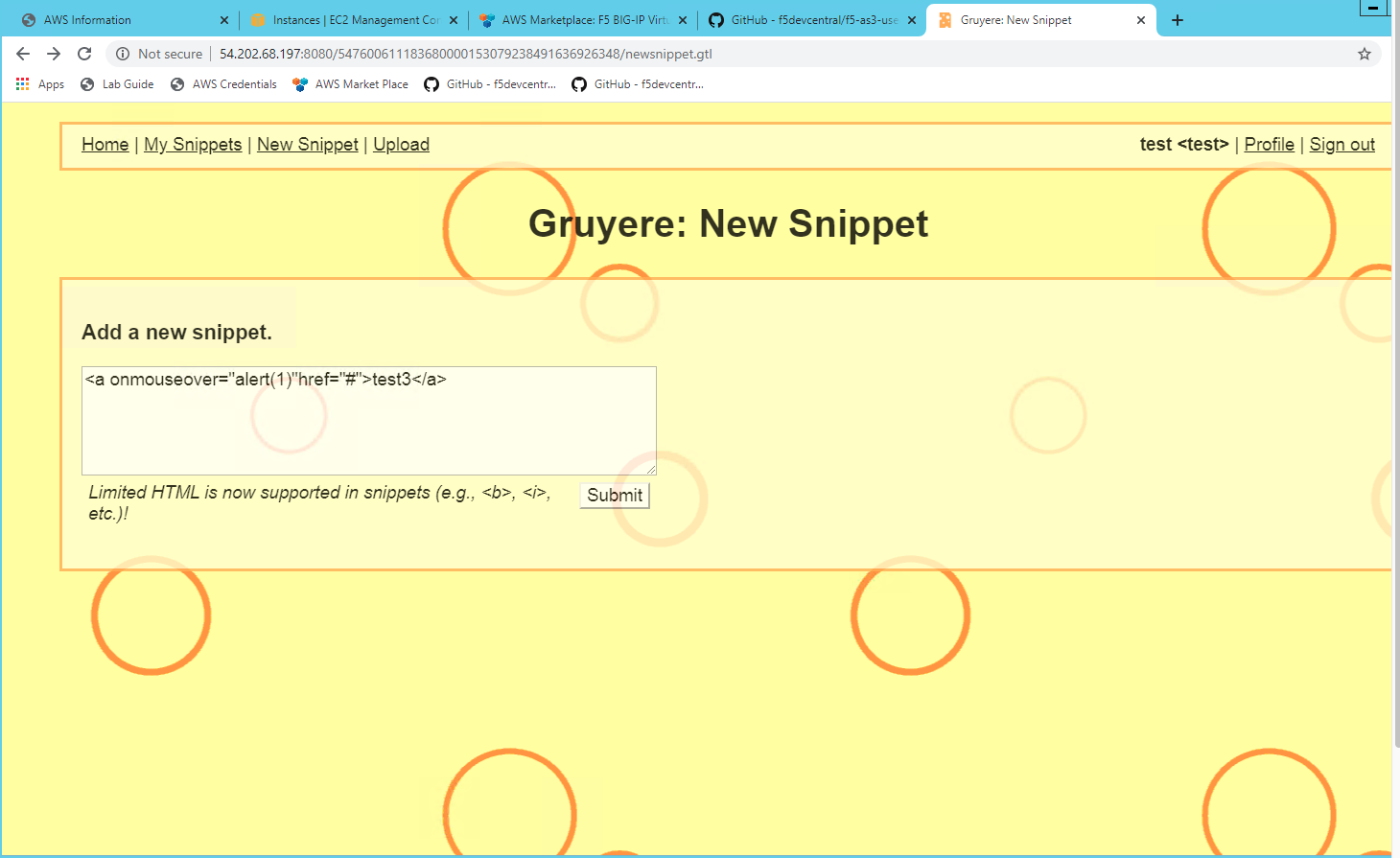This screenshot has width=1400, height=858.
Task: Open the My Snippets link
Action: click(x=193, y=145)
